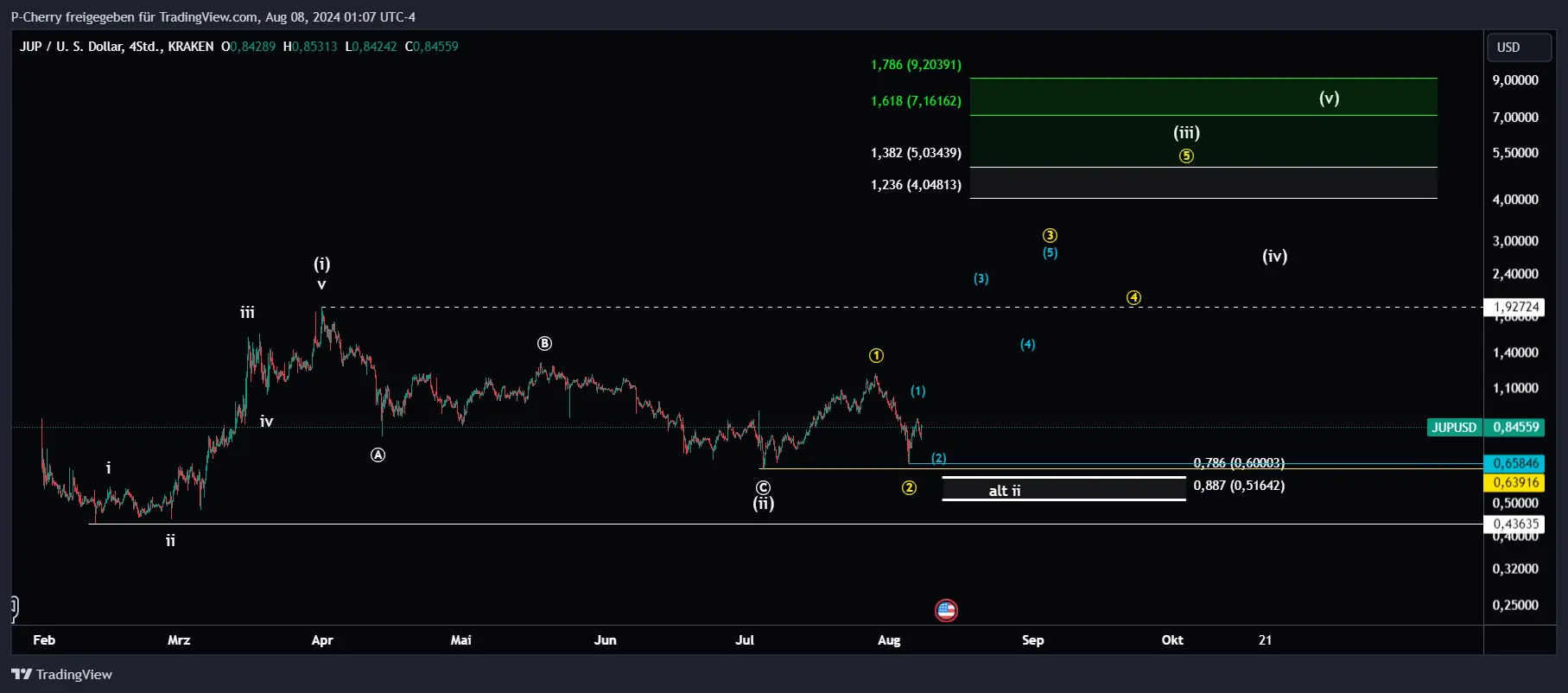The height and width of the screenshot is (693, 1568).
Task: Select the (i) label above April peak
Action: tap(321, 264)
